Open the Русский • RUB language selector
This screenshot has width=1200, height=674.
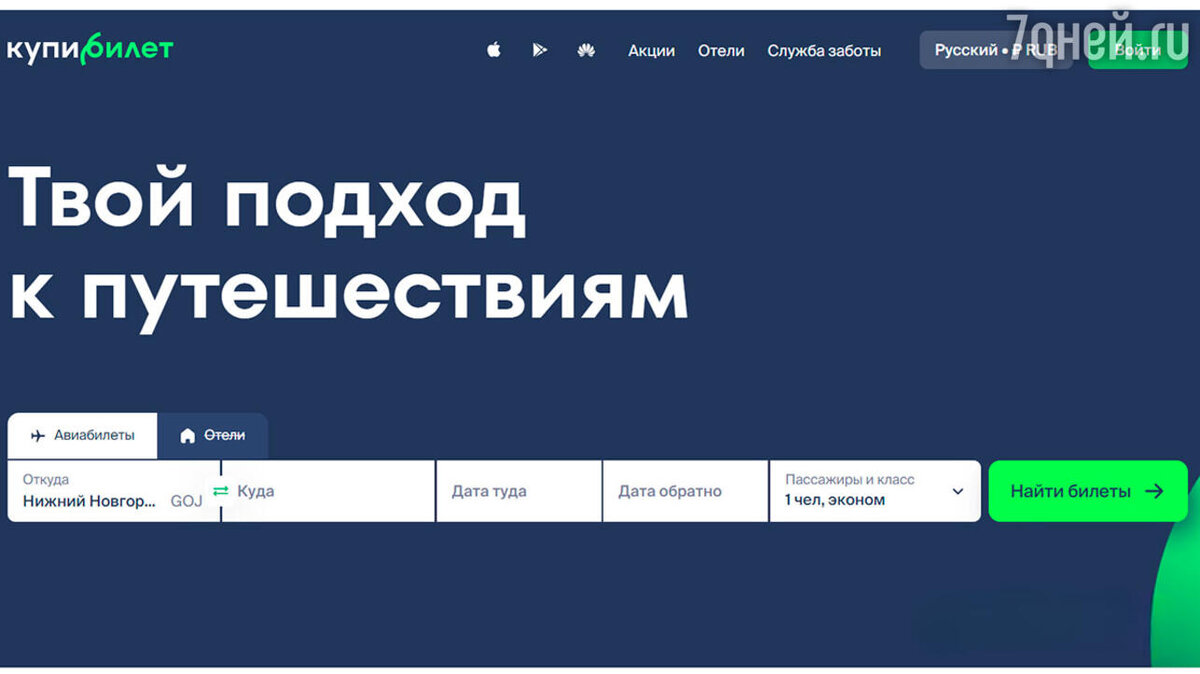pyautogui.click(x=995, y=48)
